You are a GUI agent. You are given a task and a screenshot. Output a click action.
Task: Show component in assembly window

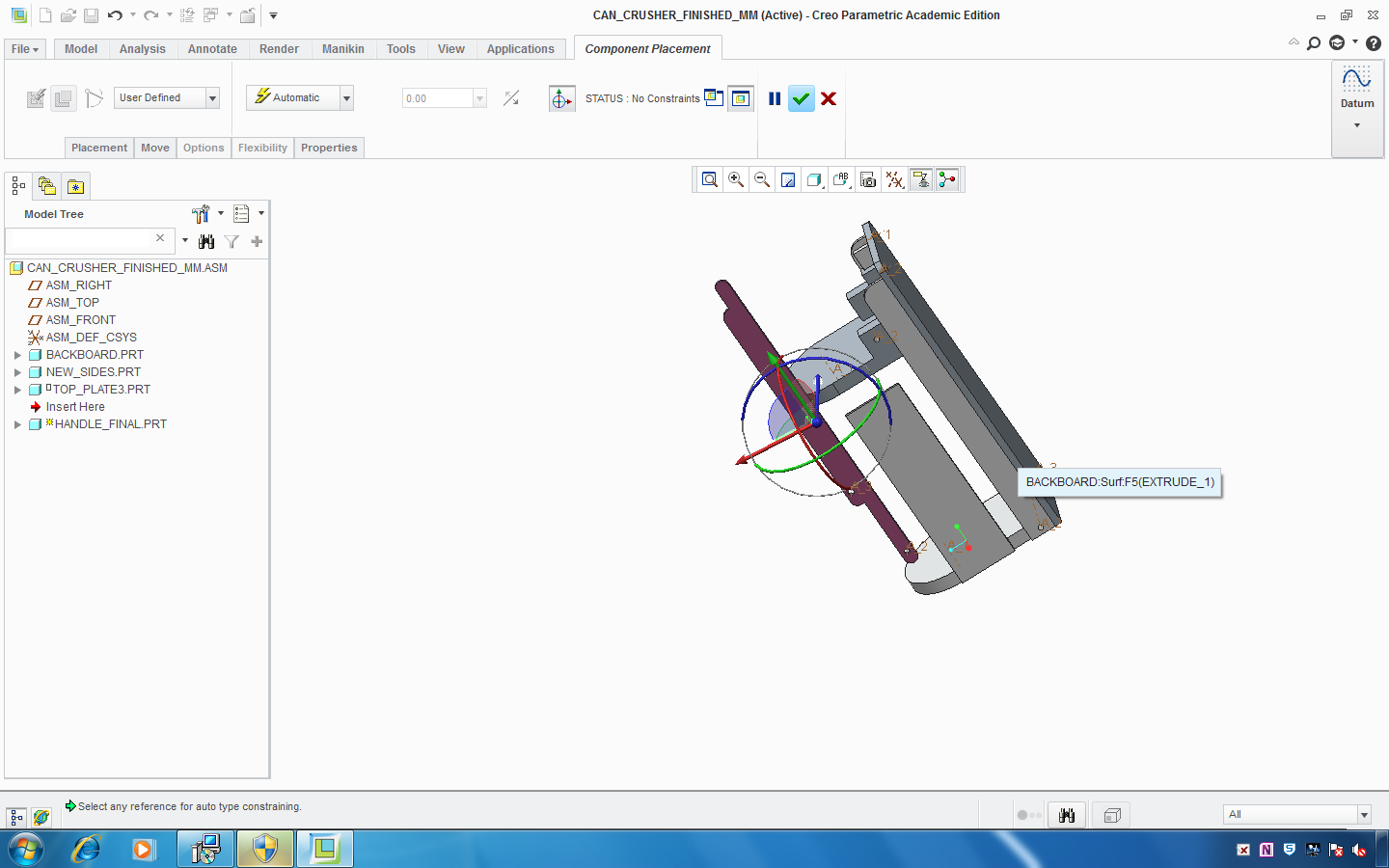tap(740, 98)
